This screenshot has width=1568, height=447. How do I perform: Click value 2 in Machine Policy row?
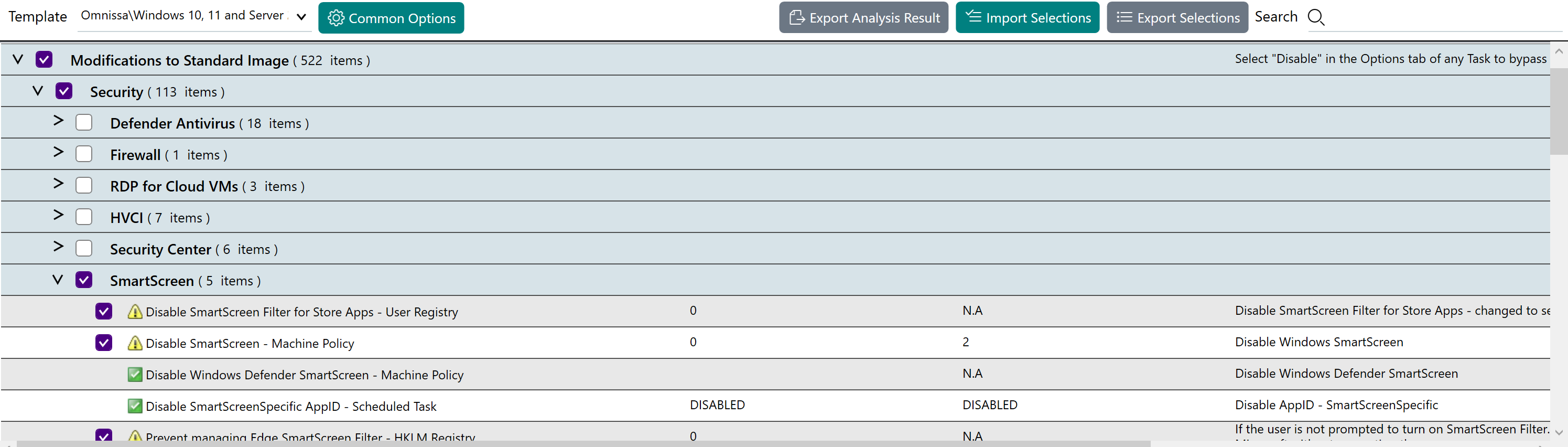(x=966, y=342)
